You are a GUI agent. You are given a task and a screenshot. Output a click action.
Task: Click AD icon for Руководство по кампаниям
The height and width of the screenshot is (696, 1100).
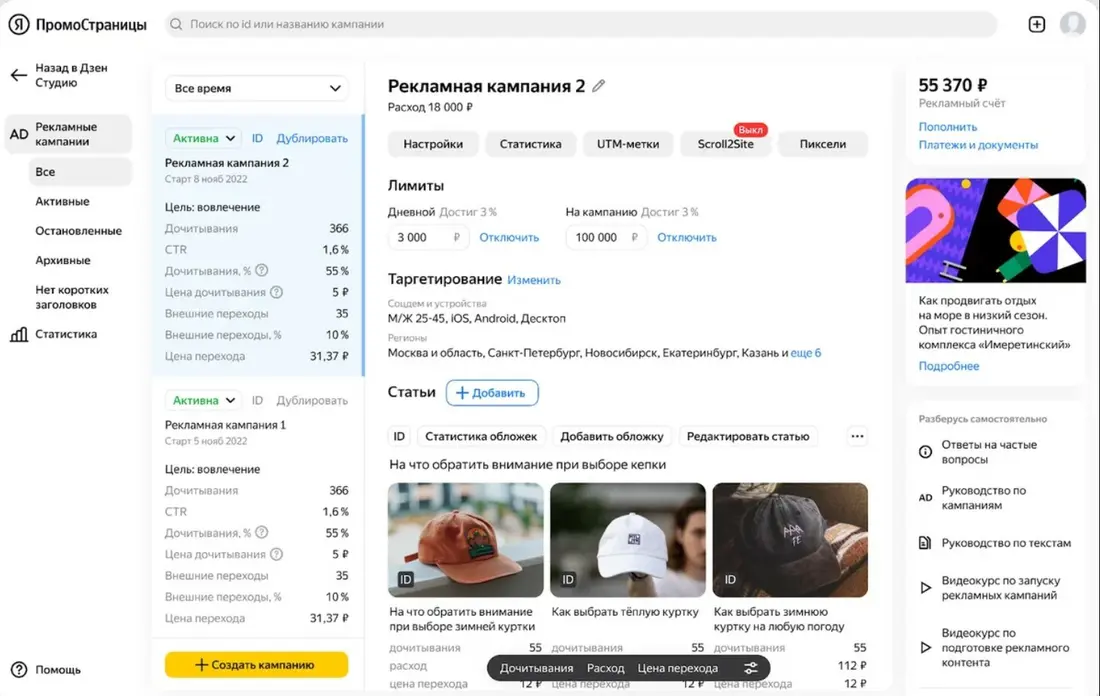pyautogui.click(x=925, y=497)
